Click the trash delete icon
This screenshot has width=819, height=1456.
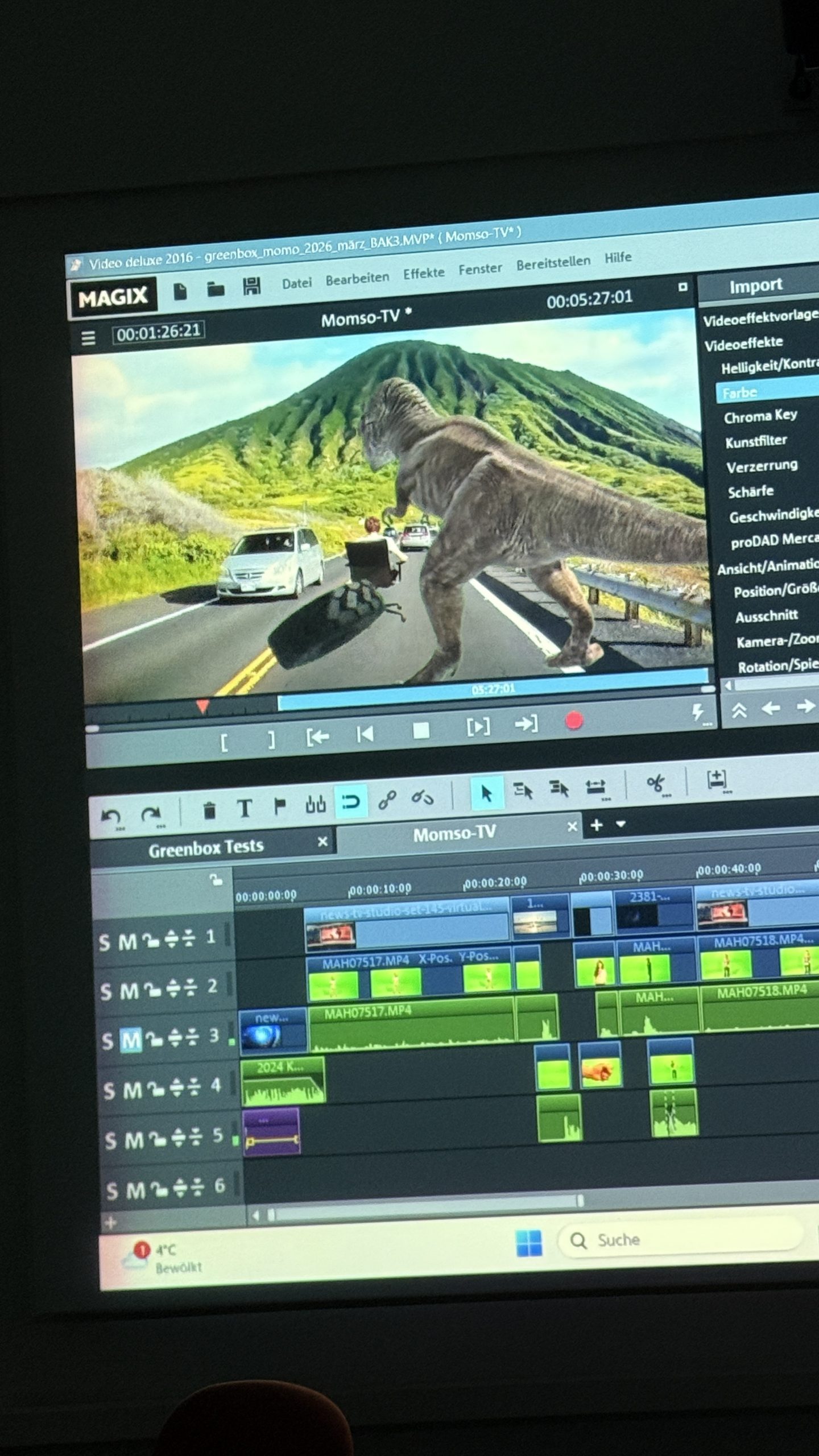(209, 810)
